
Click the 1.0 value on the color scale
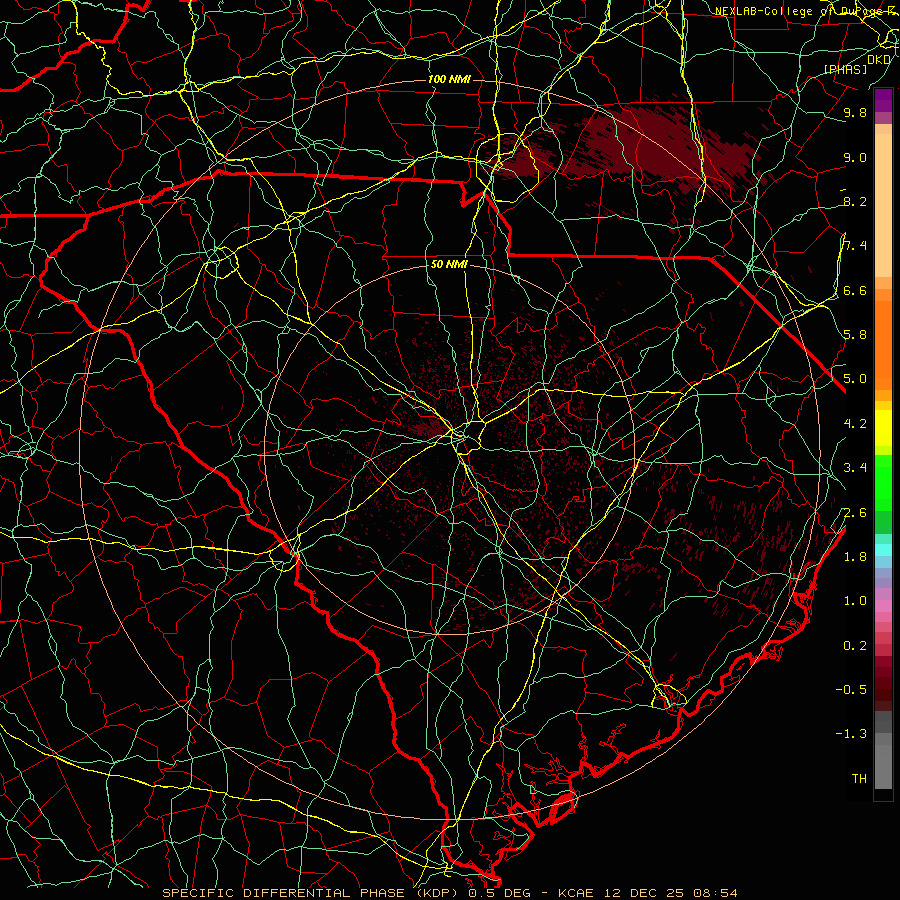click(855, 600)
